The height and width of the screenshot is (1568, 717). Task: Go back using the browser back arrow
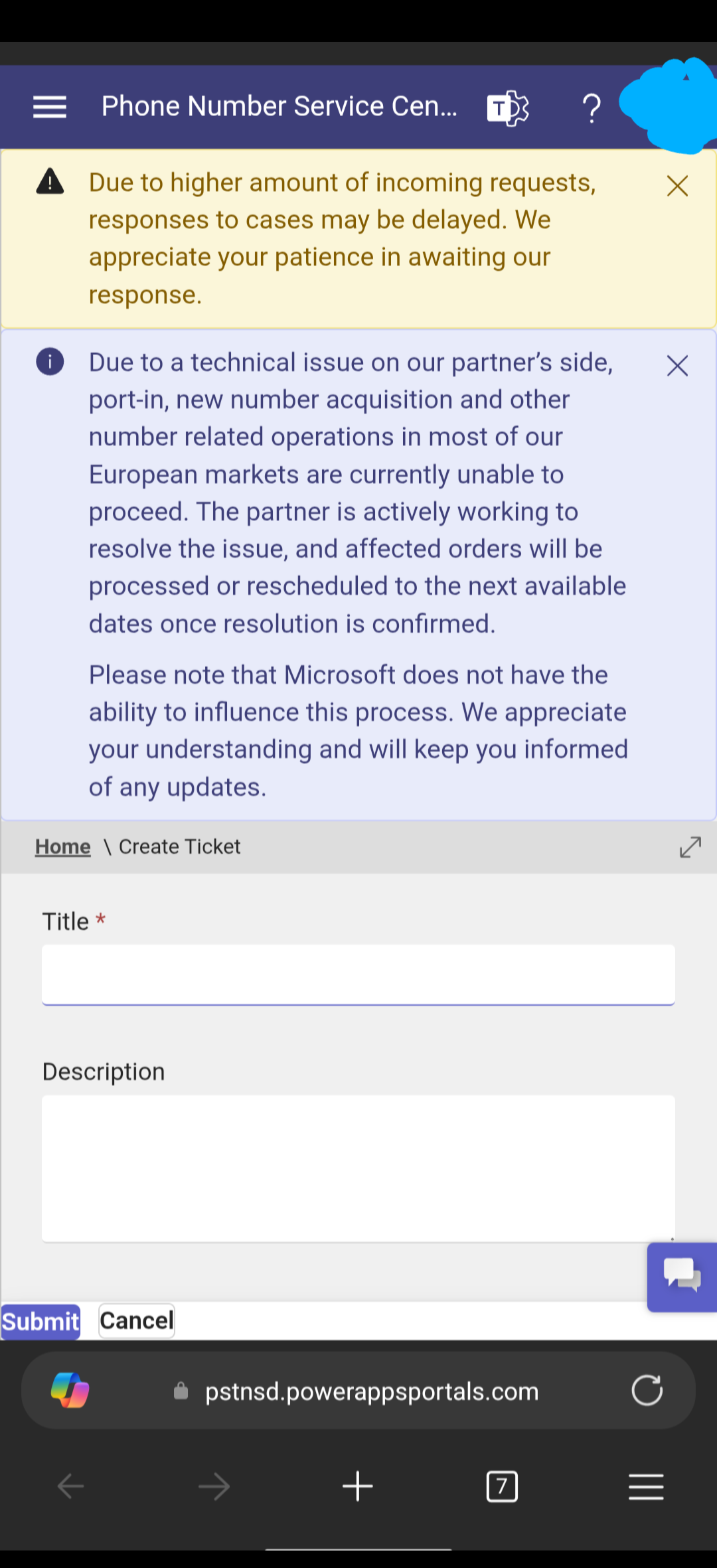(71, 1486)
